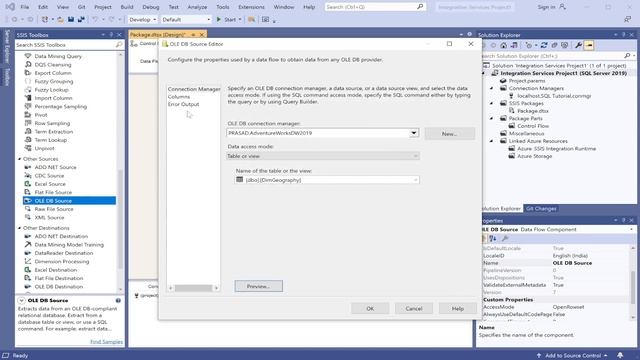Open the Find Samples link
The height and width of the screenshot is (360, 640).
(x=106, y=342)
